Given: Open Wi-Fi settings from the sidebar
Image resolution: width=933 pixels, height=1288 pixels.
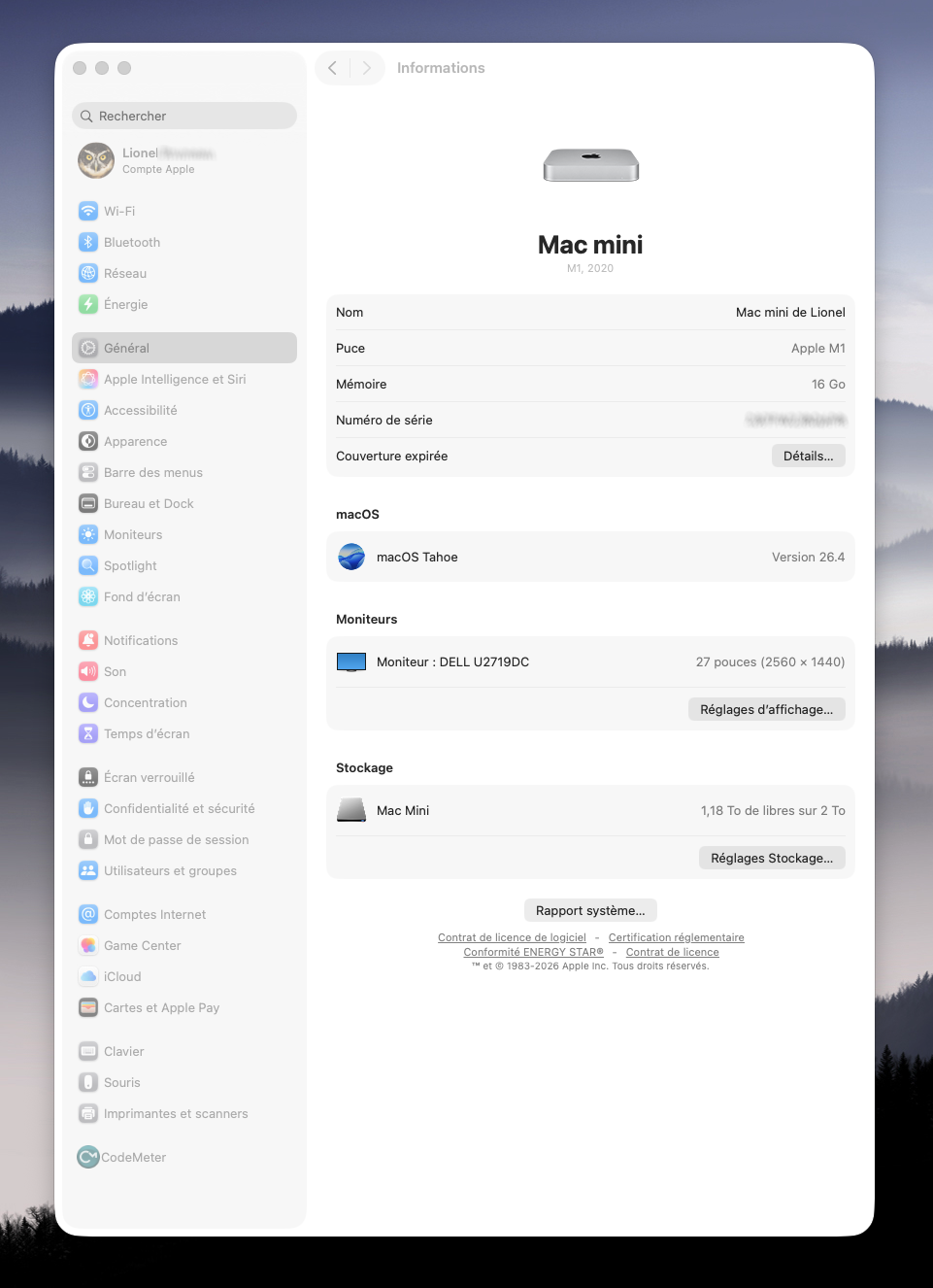Looking at the screenshot, I should click(118, 211).
